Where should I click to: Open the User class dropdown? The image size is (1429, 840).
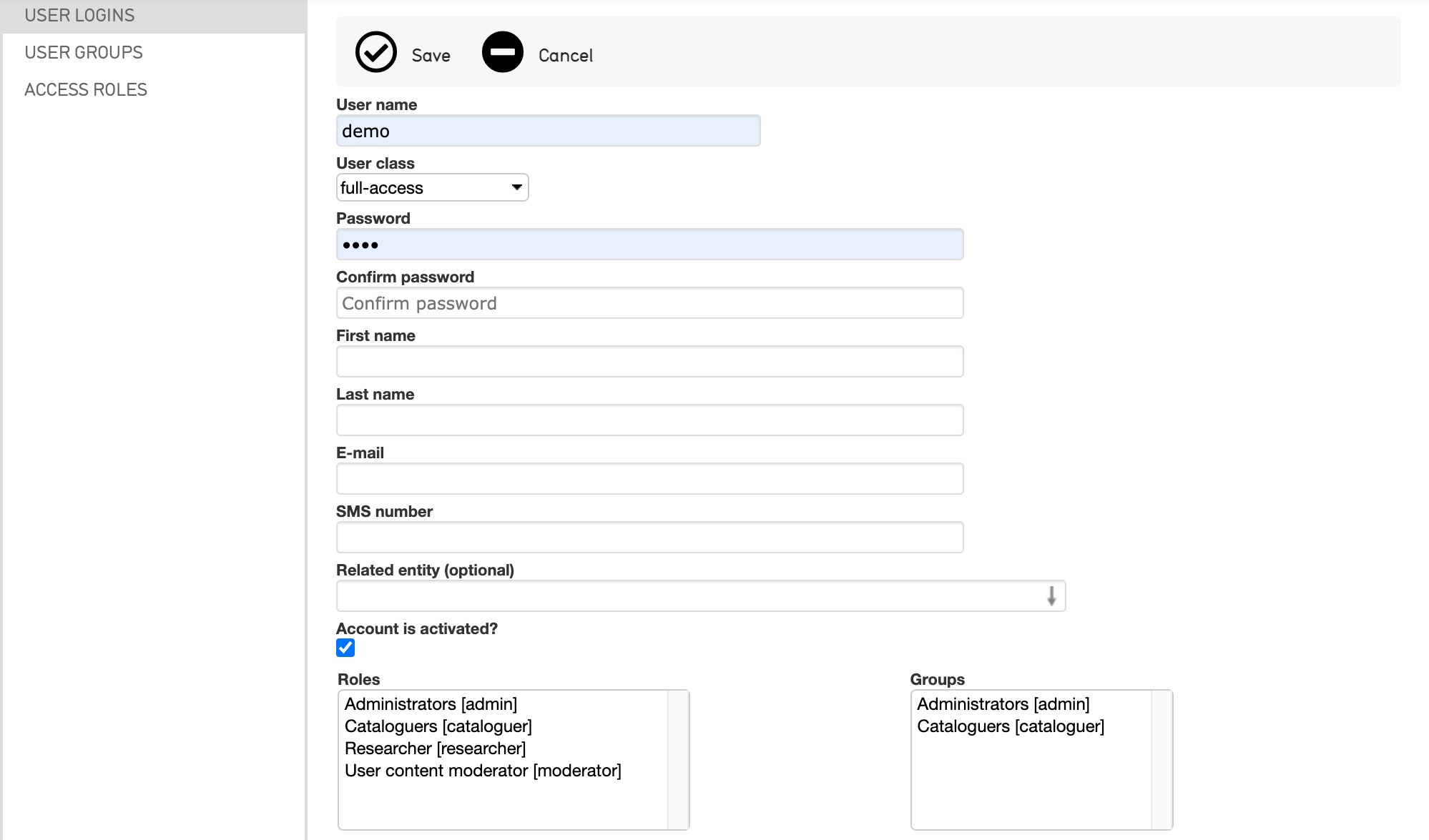(432, 187)
